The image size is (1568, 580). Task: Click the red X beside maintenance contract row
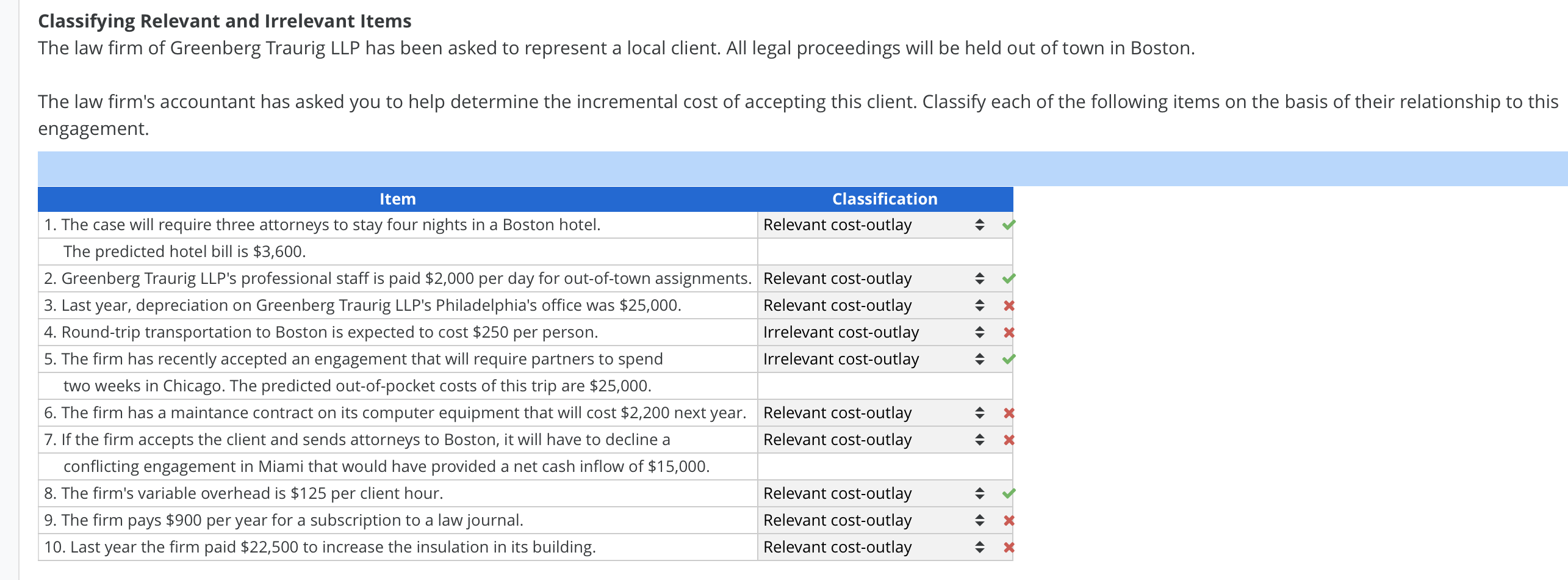pyautogui.click(x=1009, y=413)
